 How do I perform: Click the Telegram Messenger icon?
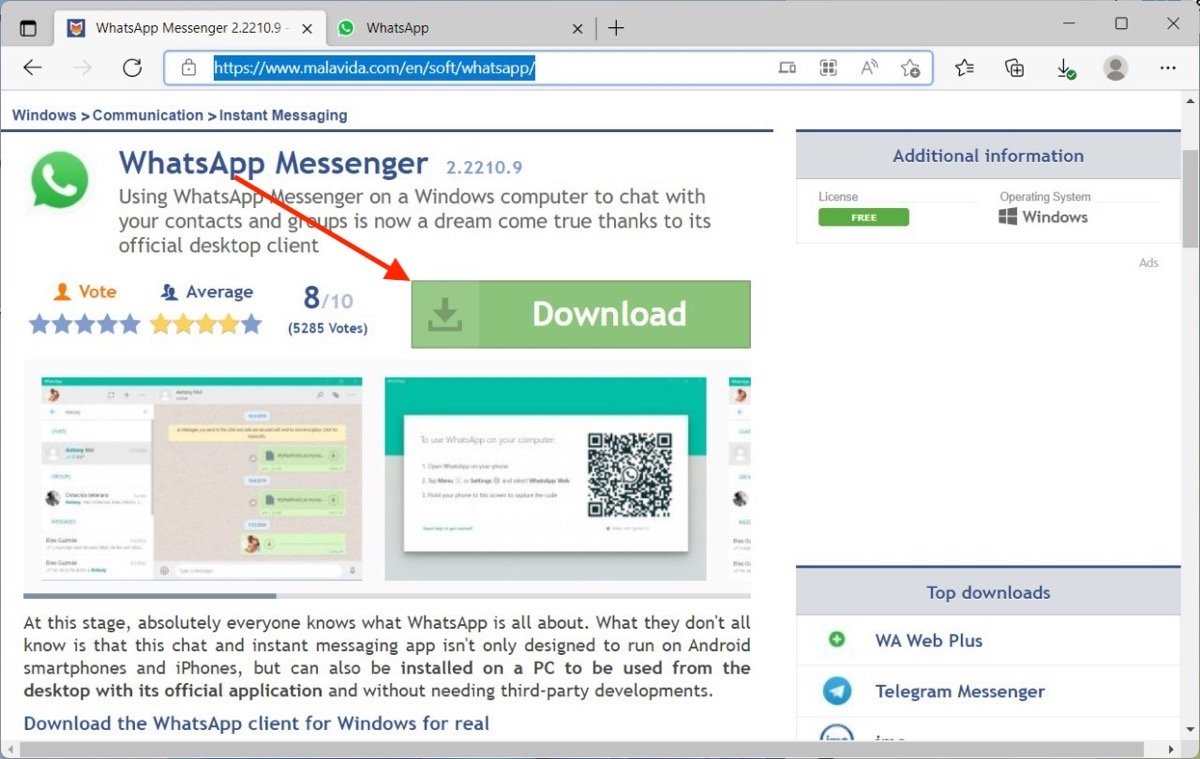tap(837, 691)
